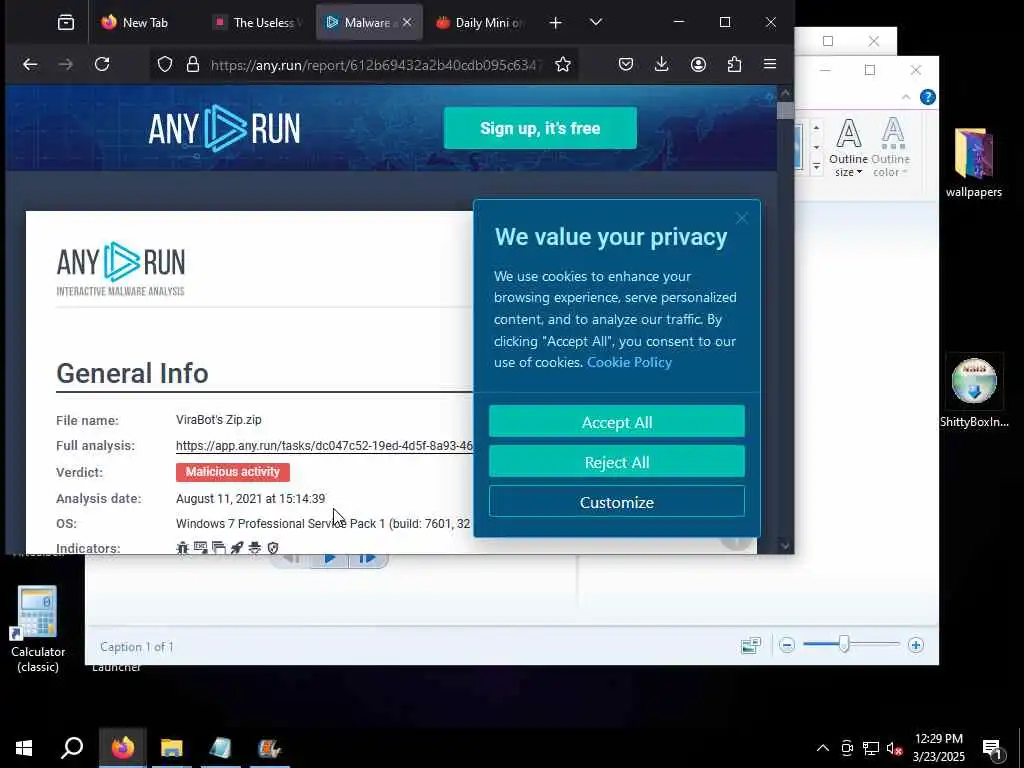List all tabs dropdown arrow

tap(596, 22)
